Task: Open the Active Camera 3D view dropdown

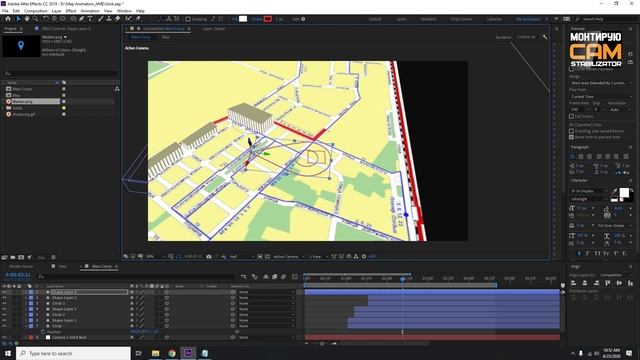Action: tap(289, 256)
